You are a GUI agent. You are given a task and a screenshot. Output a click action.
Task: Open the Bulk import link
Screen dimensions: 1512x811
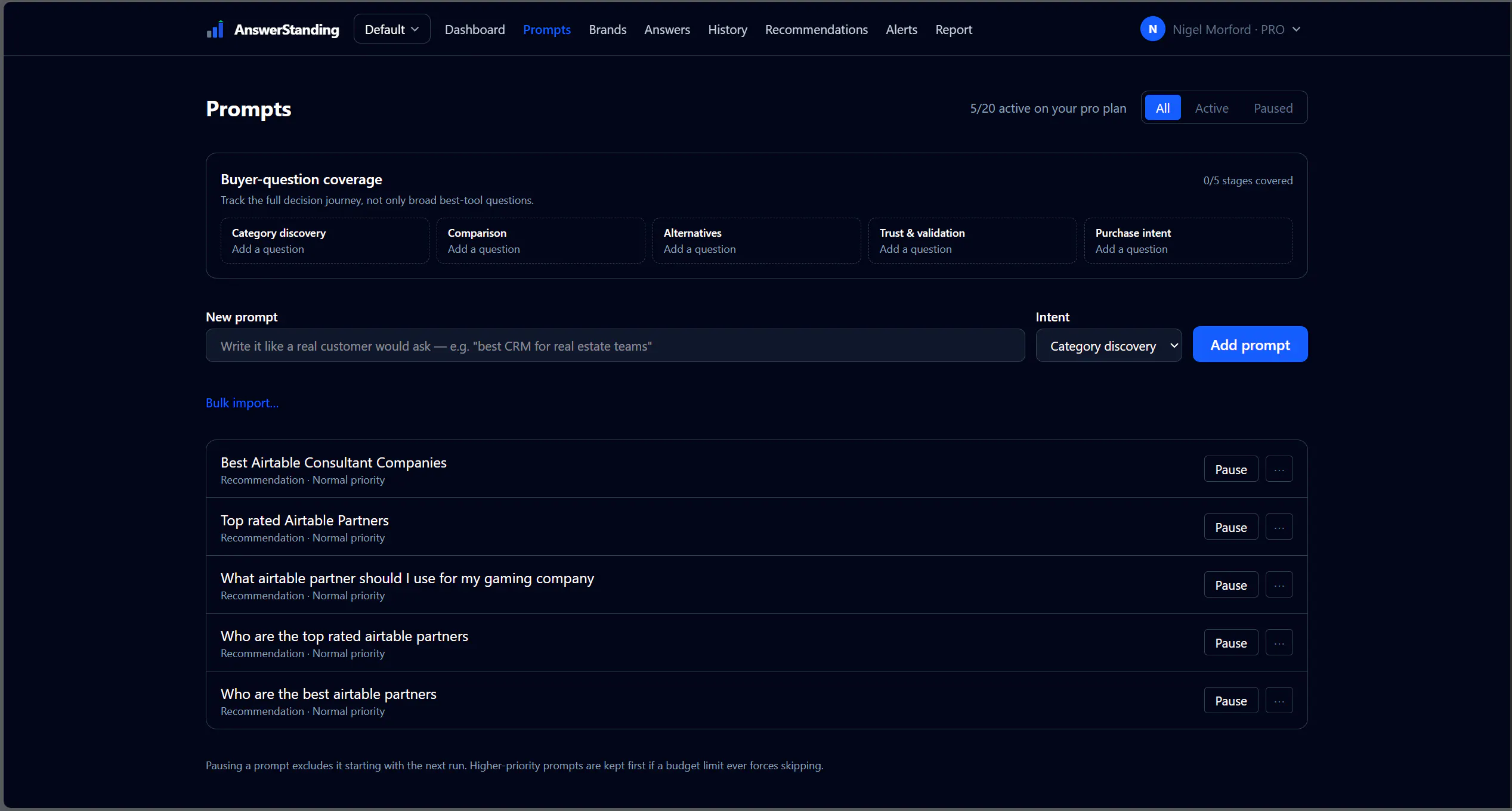point(242,403)
